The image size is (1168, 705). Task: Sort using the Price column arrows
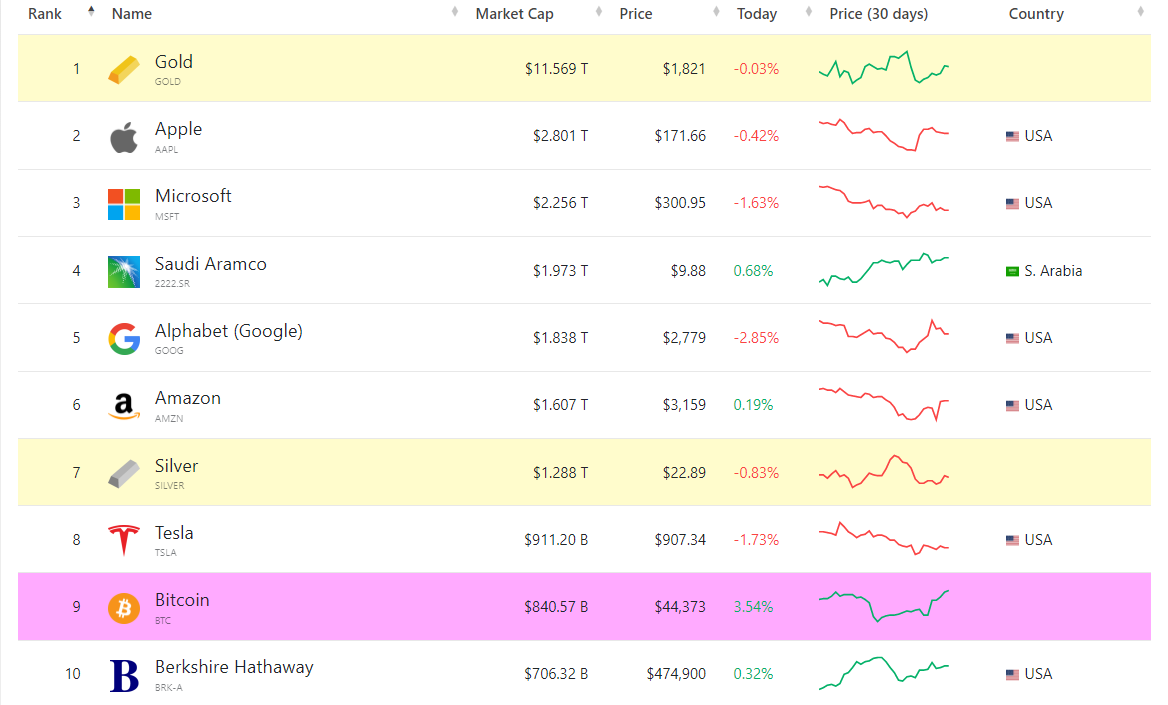716,10
